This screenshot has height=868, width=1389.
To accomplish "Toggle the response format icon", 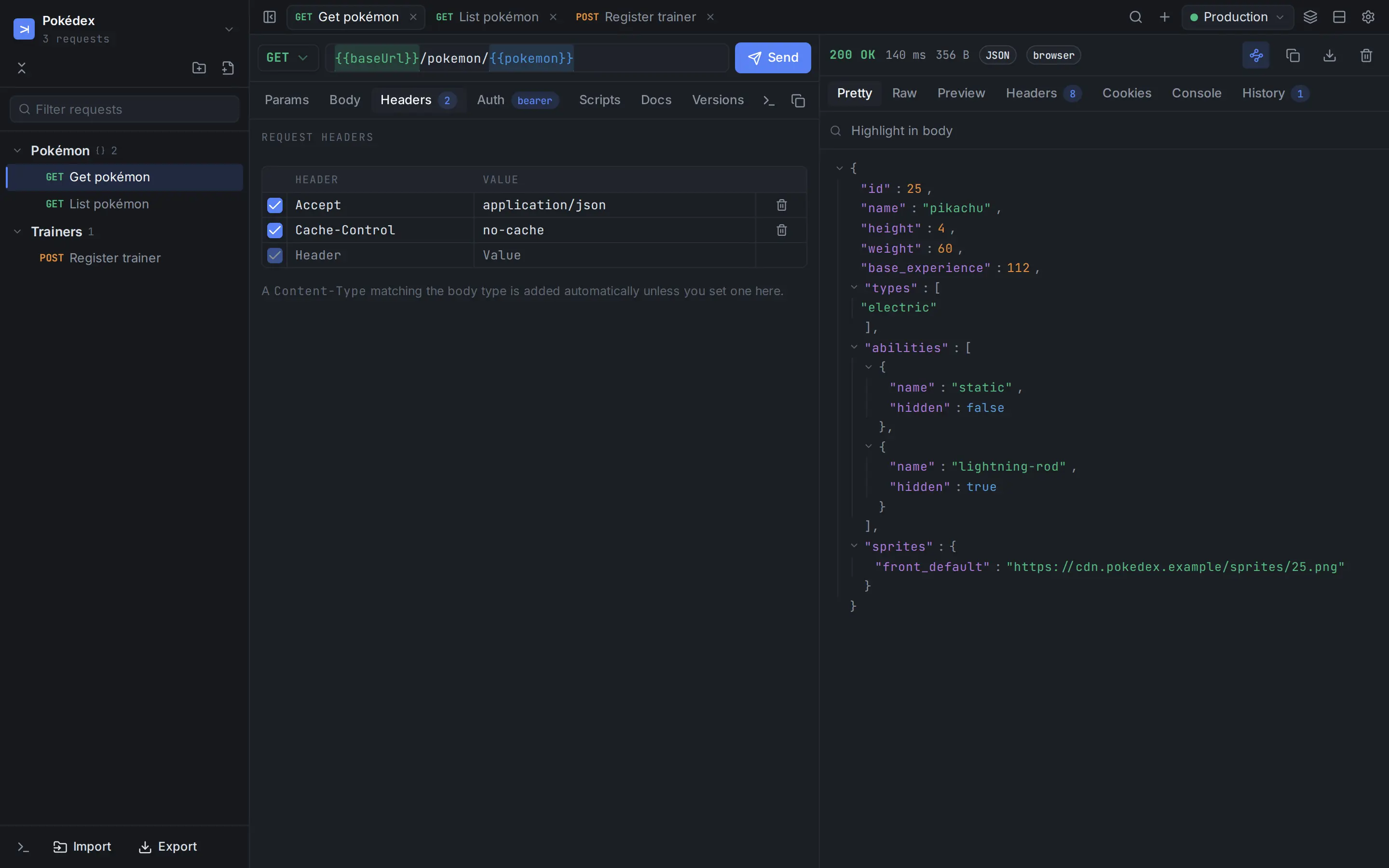I will click(1256, 55).
